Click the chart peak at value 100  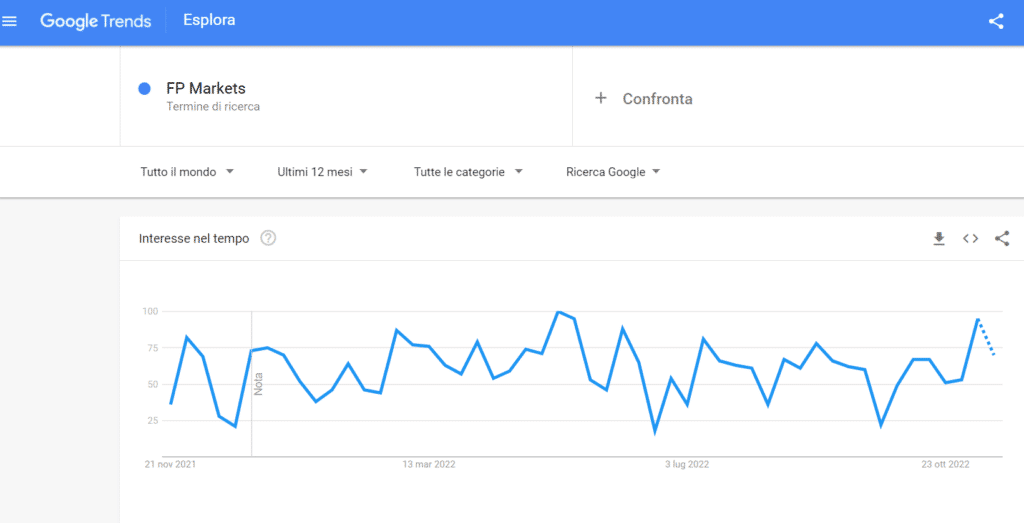pos(558,311)
